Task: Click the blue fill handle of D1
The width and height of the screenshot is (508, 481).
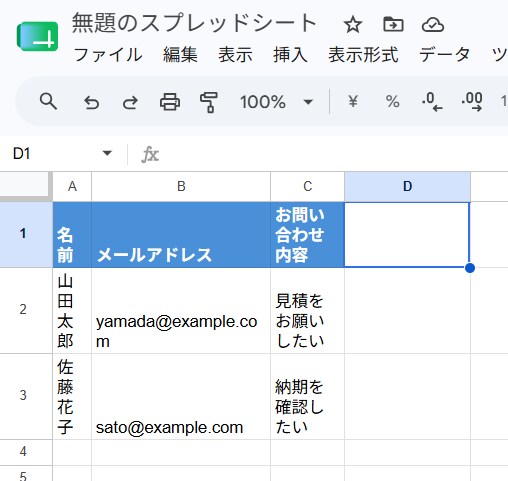Action: (x=470, y=268)
